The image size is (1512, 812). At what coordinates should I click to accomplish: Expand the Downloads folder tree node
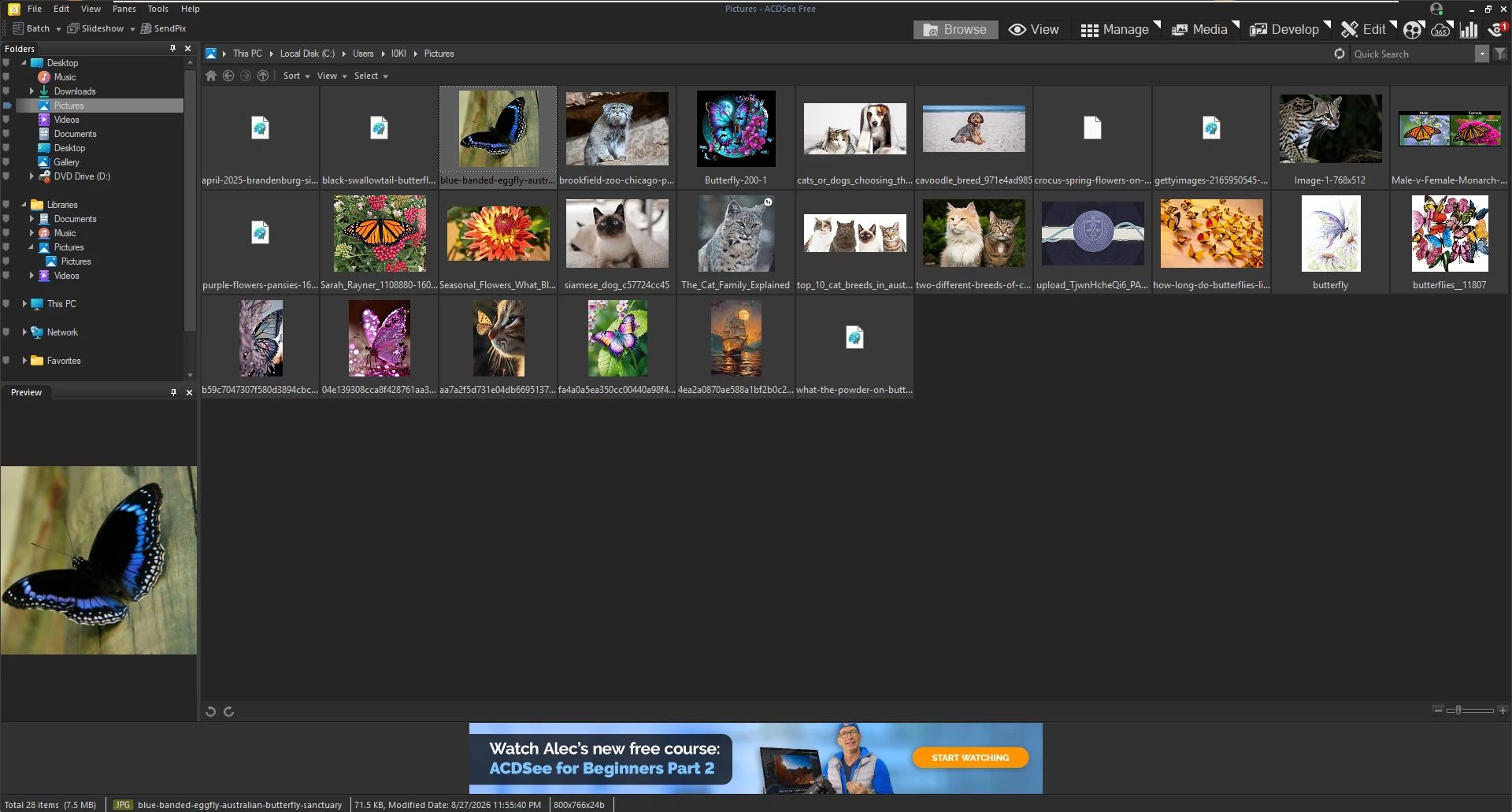(x=31, y=91)
